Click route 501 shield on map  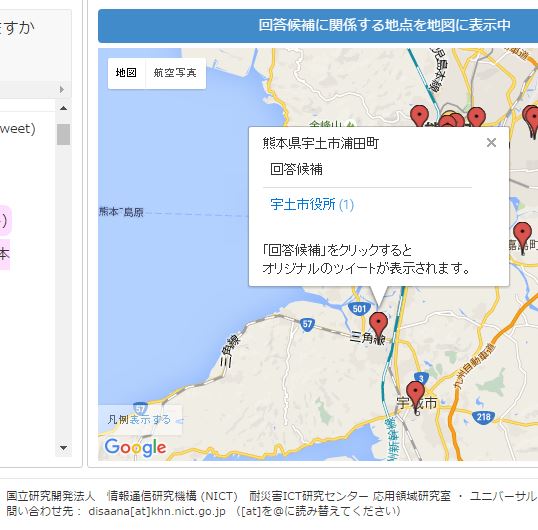(x=359, y=308)
